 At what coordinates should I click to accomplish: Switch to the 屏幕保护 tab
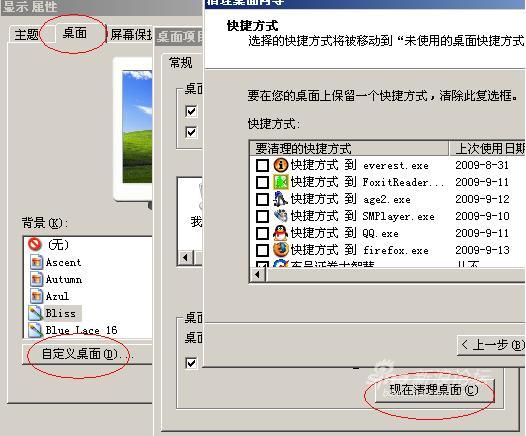(x=130, y=35)
